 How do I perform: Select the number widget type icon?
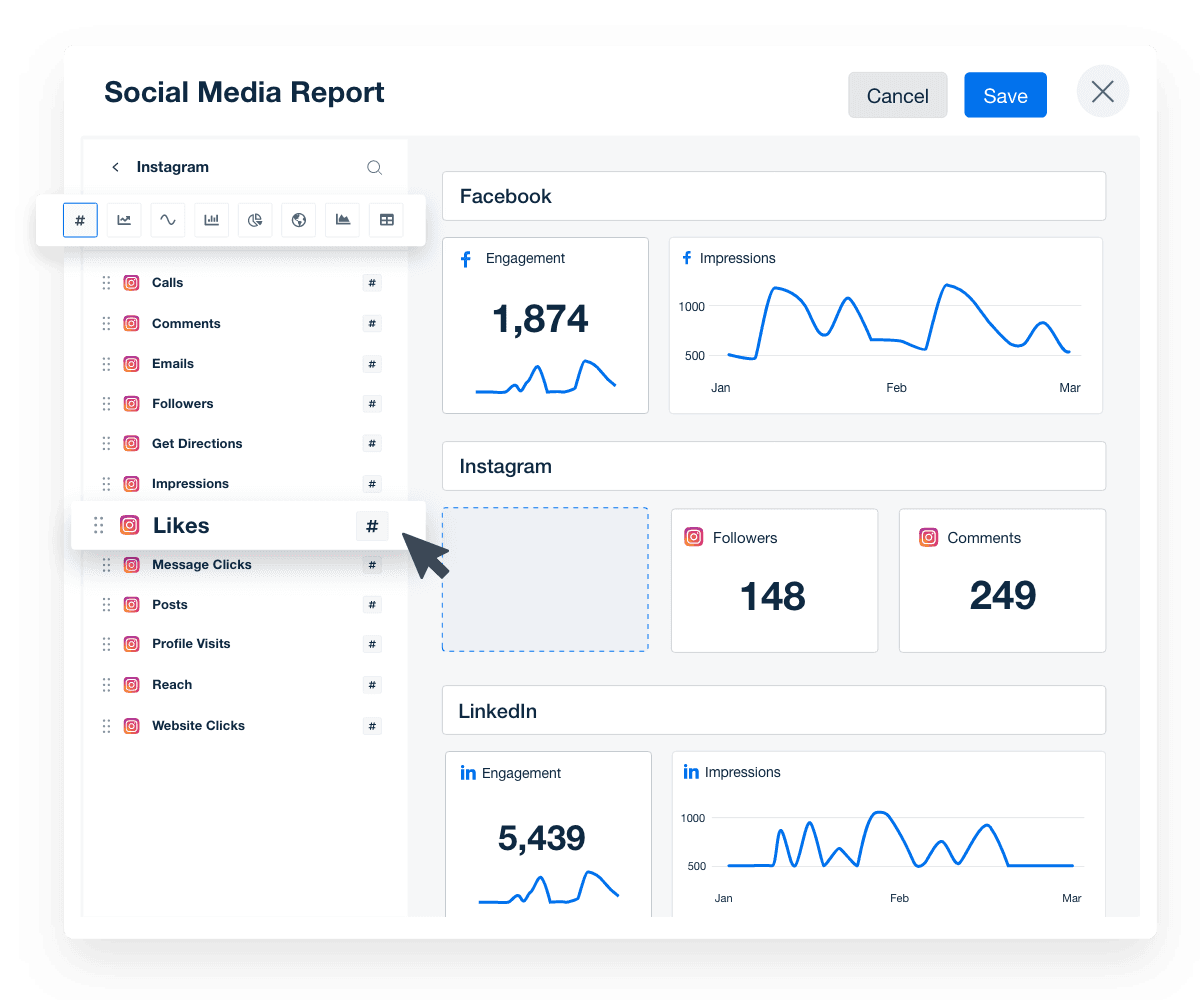tap(80, 220)
